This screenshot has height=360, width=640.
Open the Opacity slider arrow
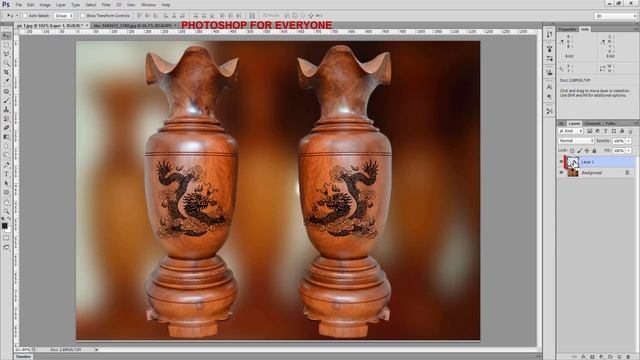629,140
